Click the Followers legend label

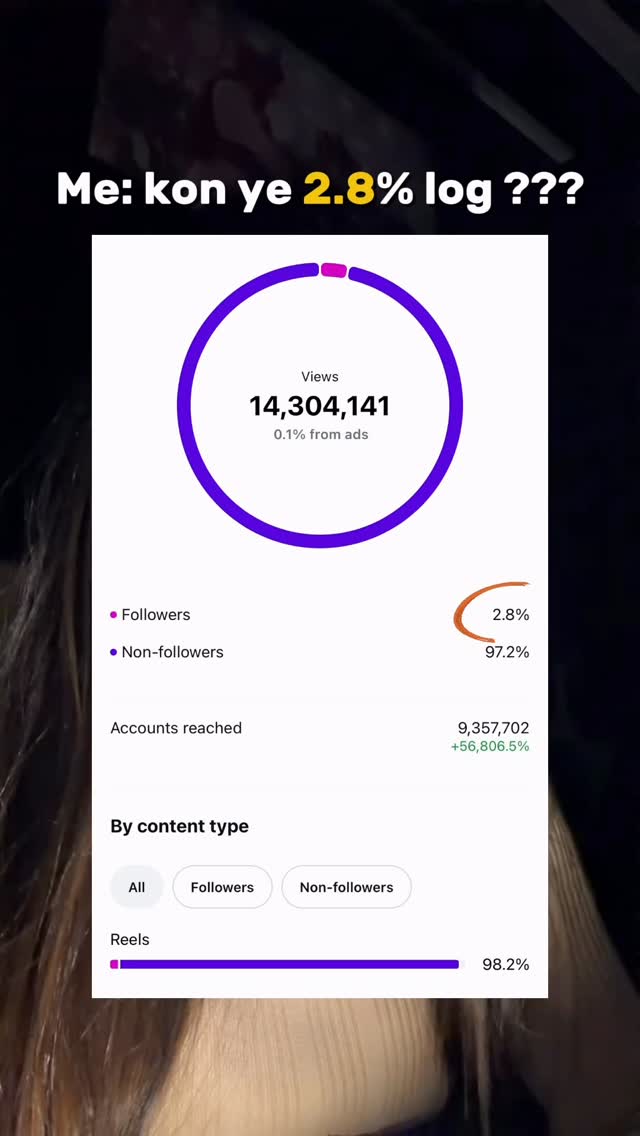[x=156, y=614]
